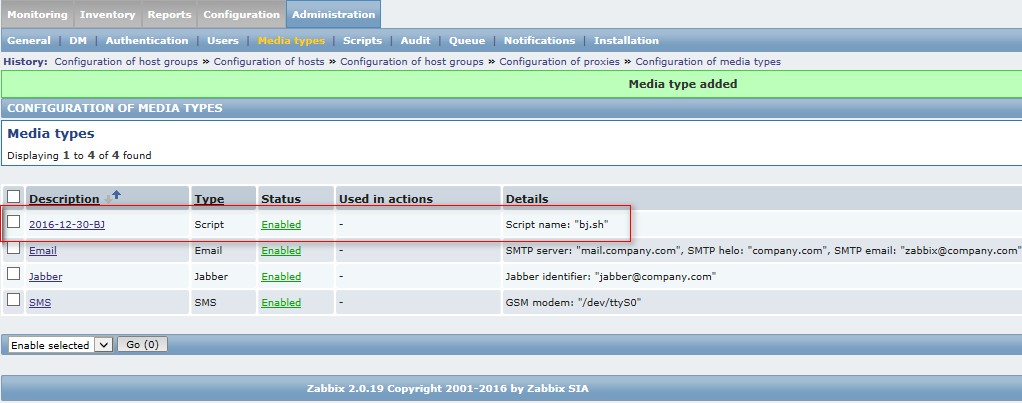Click the Details column header

pyautogui.click(x=527, y=199)
